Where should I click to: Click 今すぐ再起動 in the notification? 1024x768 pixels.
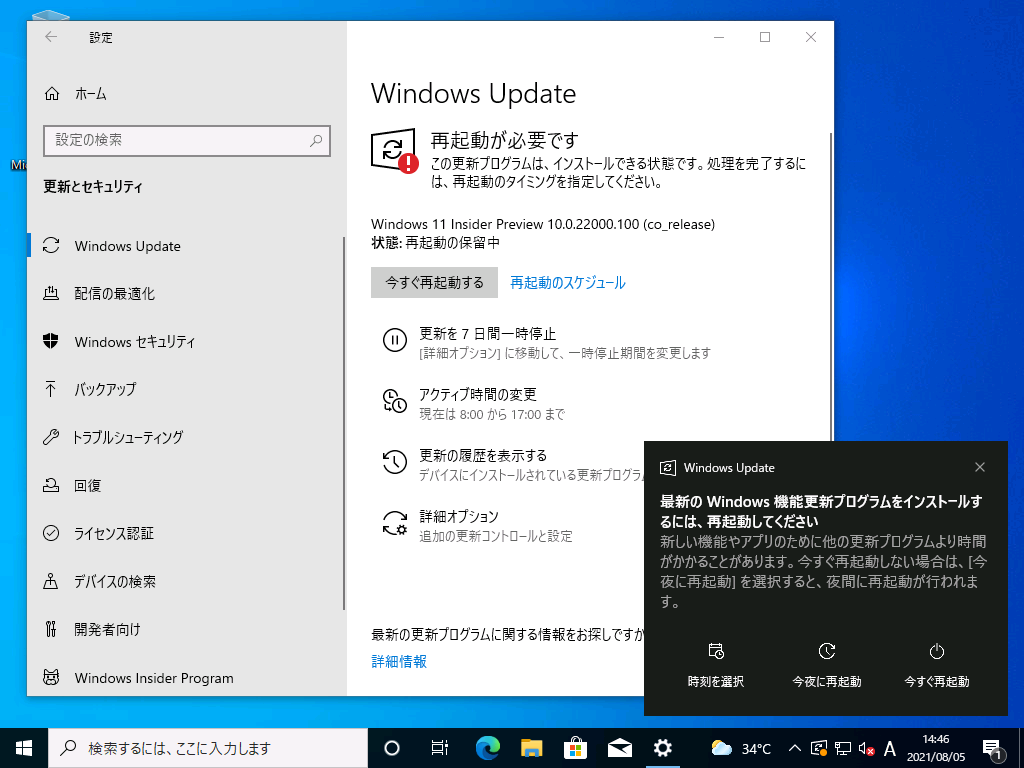pos(936,665)
